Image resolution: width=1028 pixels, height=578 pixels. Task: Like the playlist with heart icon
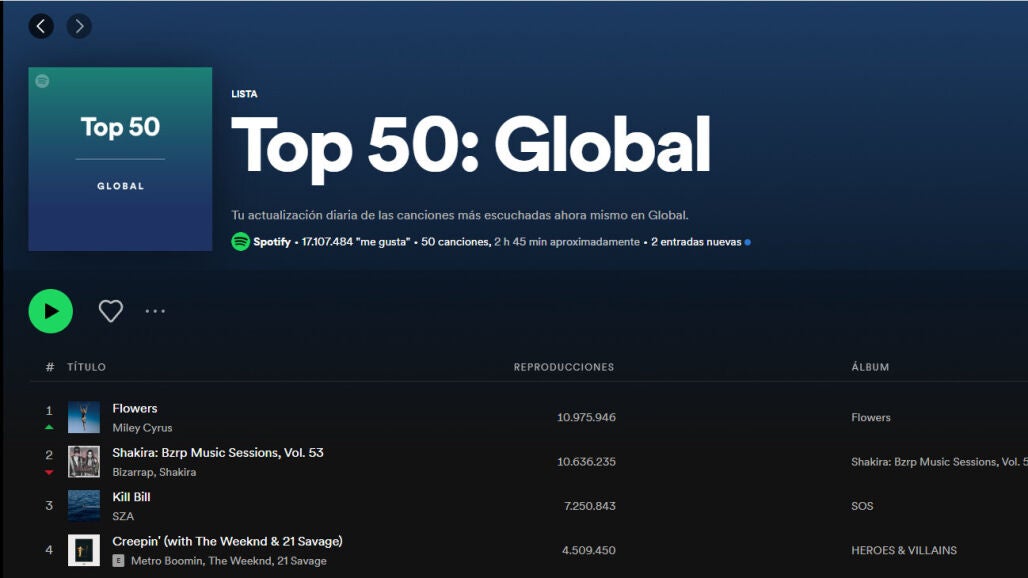[x=111, y=311]
